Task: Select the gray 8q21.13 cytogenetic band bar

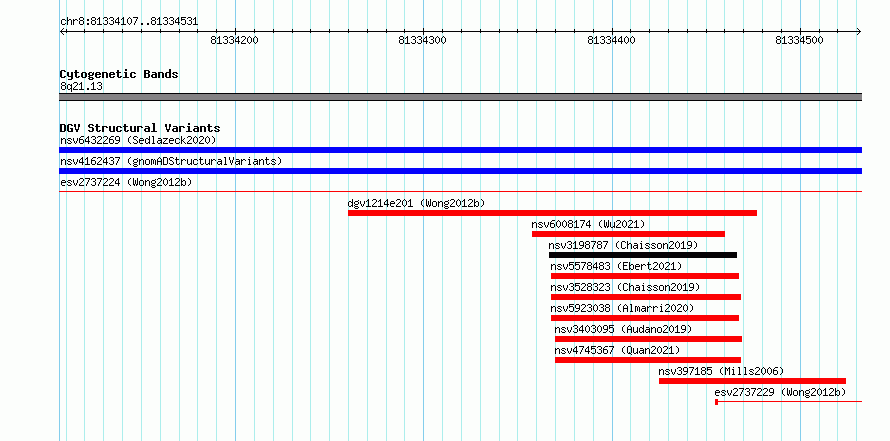Action: pyautogui.click(x=460, y=97)
